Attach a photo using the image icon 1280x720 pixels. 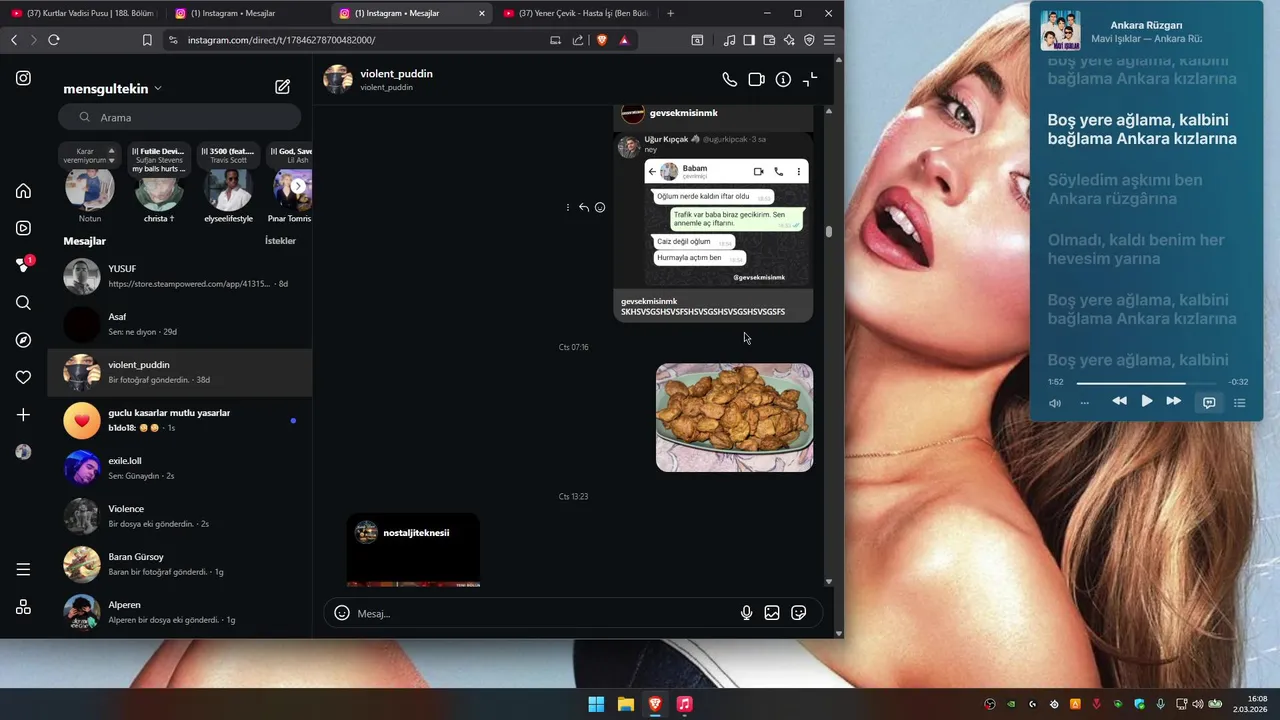click(x=772, y=613)
